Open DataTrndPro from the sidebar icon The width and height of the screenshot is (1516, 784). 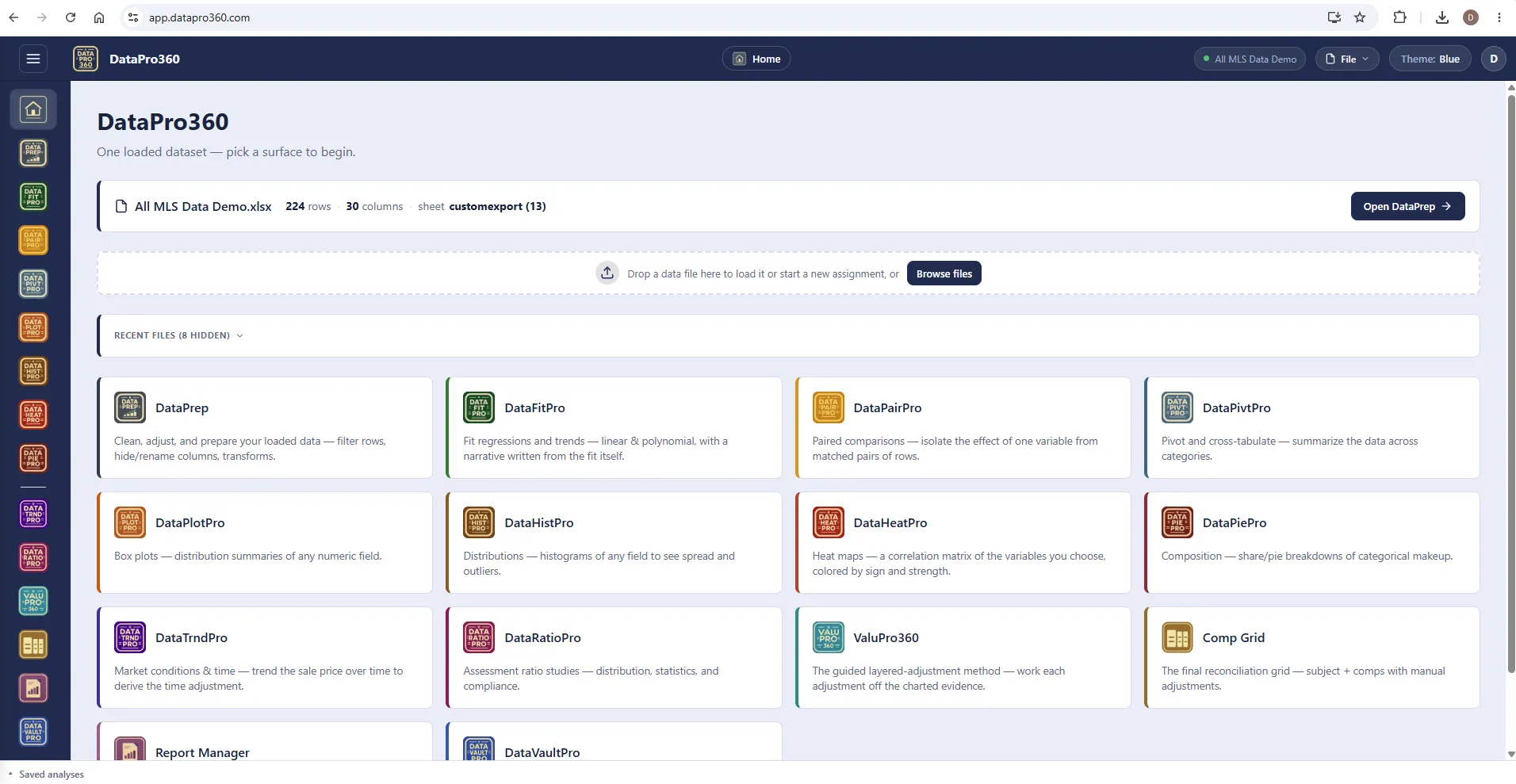click(33, 514)
